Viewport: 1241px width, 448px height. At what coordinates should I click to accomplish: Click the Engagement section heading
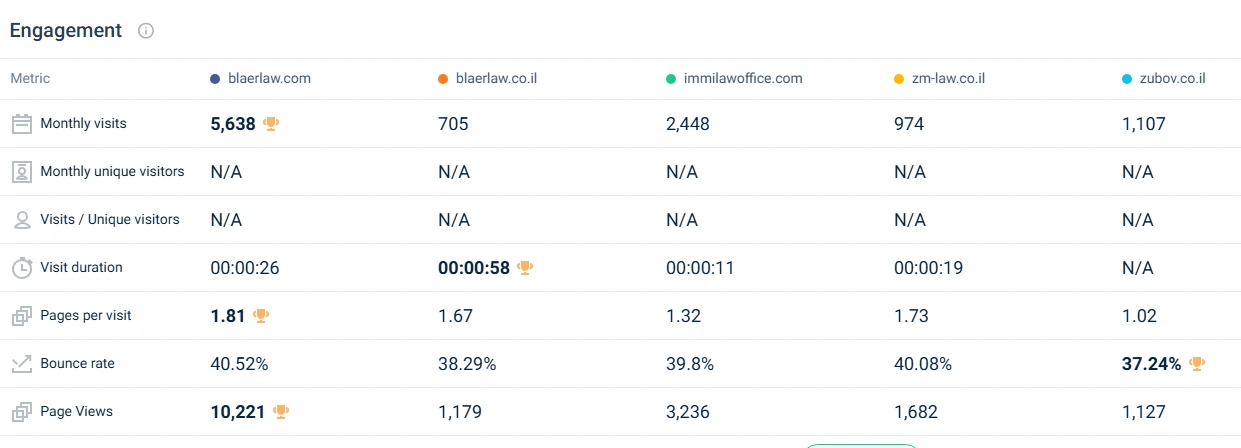point(66,31)
